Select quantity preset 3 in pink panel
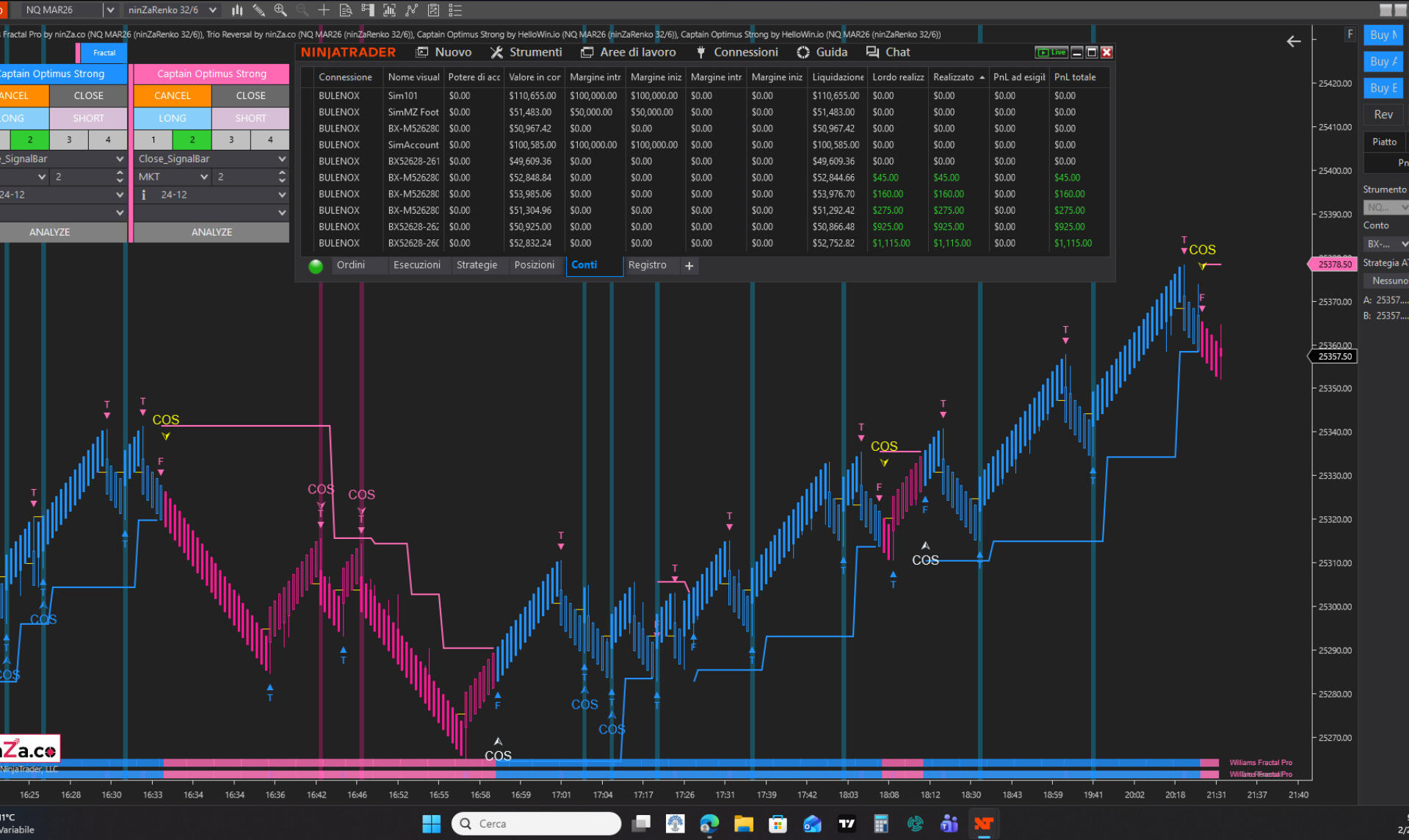Image resolution: width=1409 pixels, height=840 pixels. tap(231, 140)
